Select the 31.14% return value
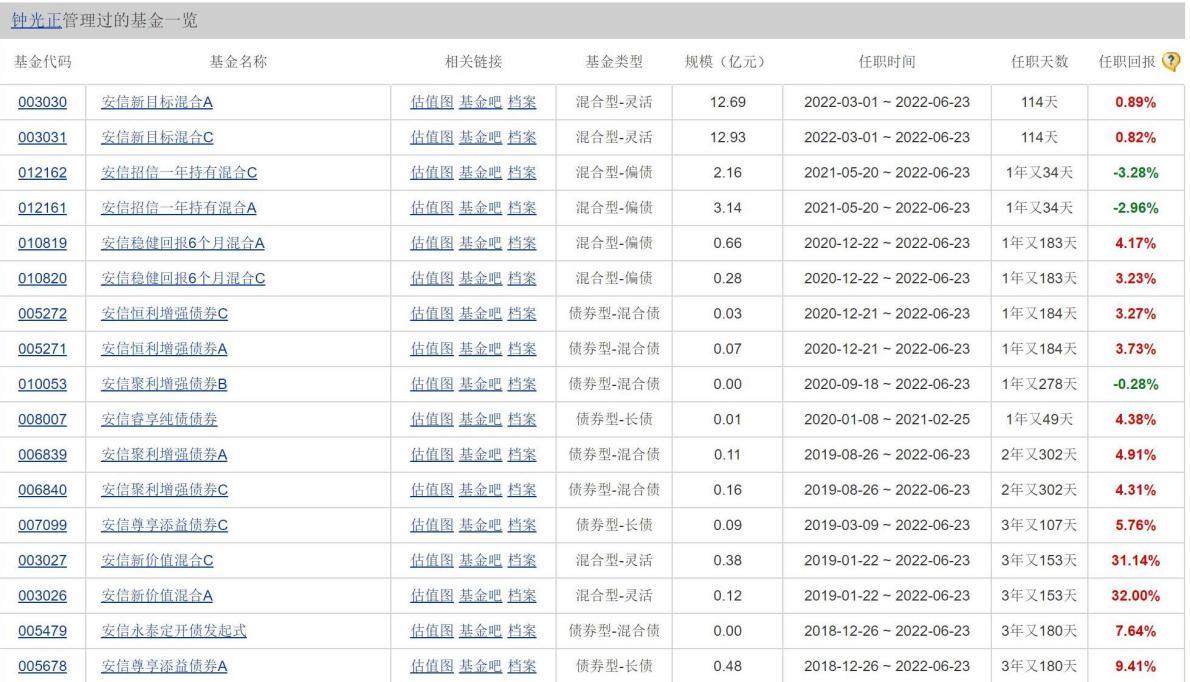 [x=1135, y=561]
